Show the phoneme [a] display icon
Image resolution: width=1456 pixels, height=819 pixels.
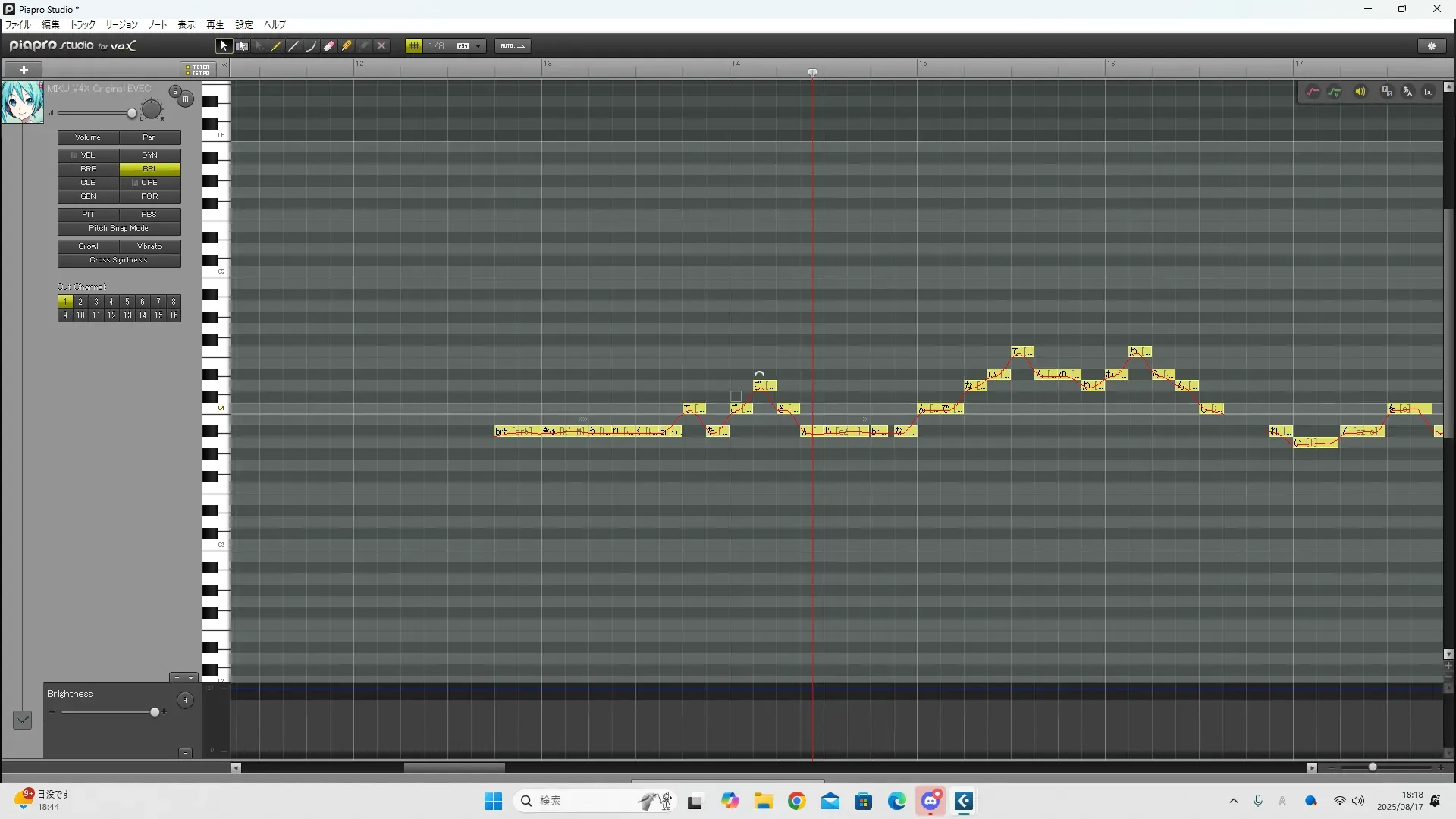click(x=1429, y=92)
